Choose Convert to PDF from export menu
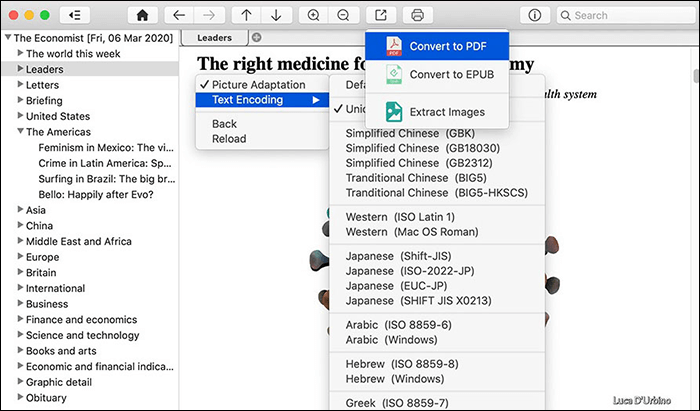The width and height of the screenshot is (700, 411). click(x=446, y=47)
